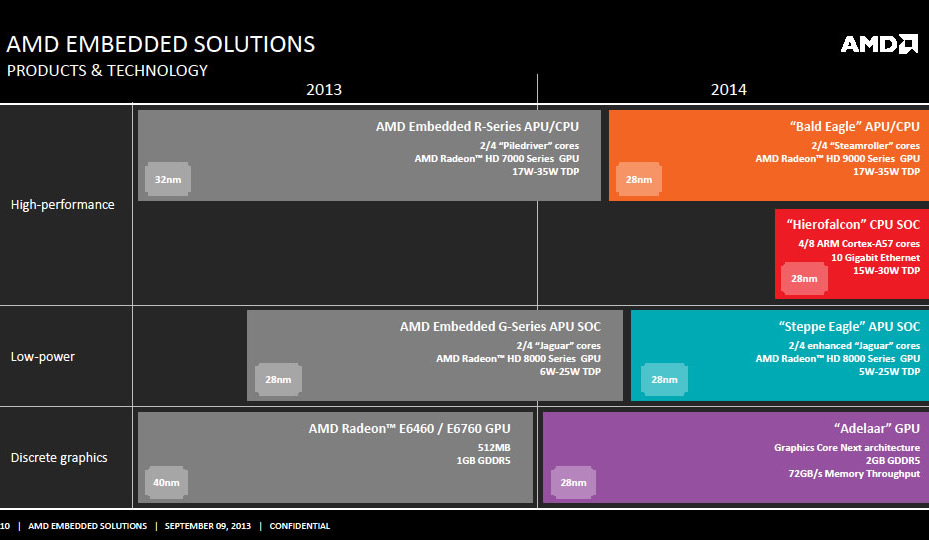Click the 28nm chip badge on G-Series block
The height and width of the screenshot is (540, 929).
278,379
